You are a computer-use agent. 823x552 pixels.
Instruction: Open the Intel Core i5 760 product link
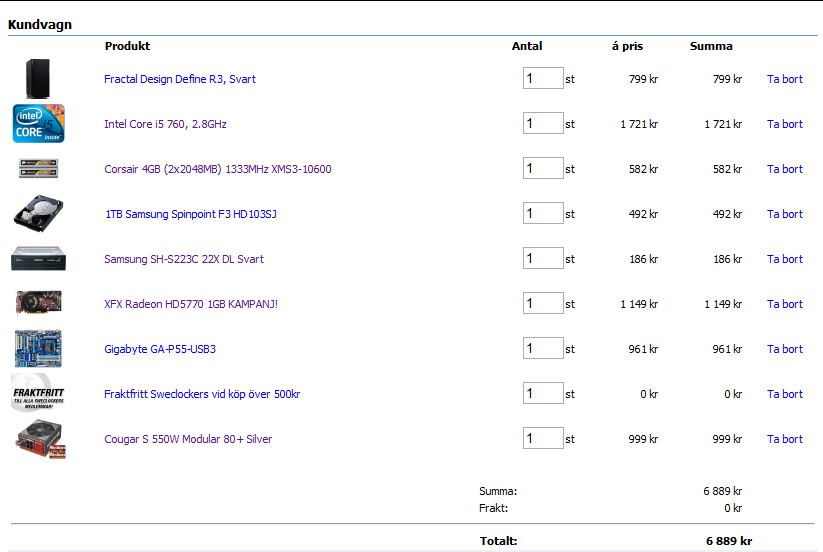coord(165,124)
